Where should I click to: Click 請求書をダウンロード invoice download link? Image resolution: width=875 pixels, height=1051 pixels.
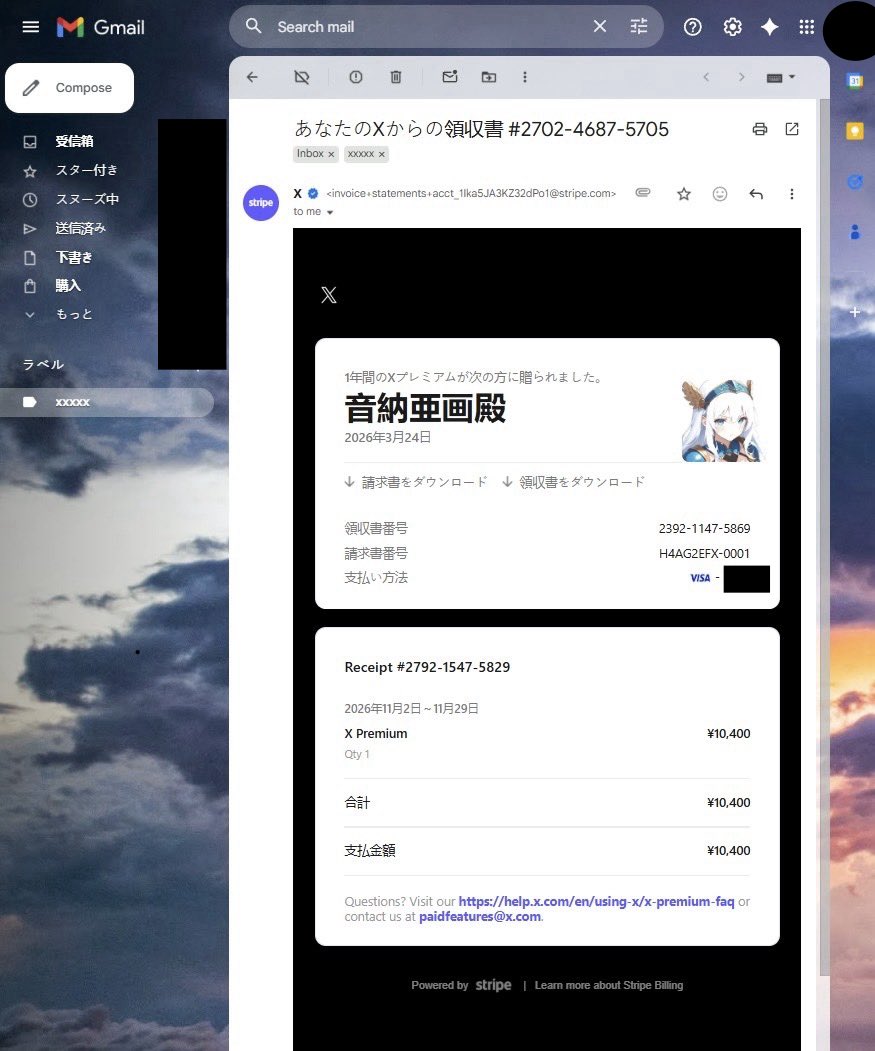pos(416,482)
